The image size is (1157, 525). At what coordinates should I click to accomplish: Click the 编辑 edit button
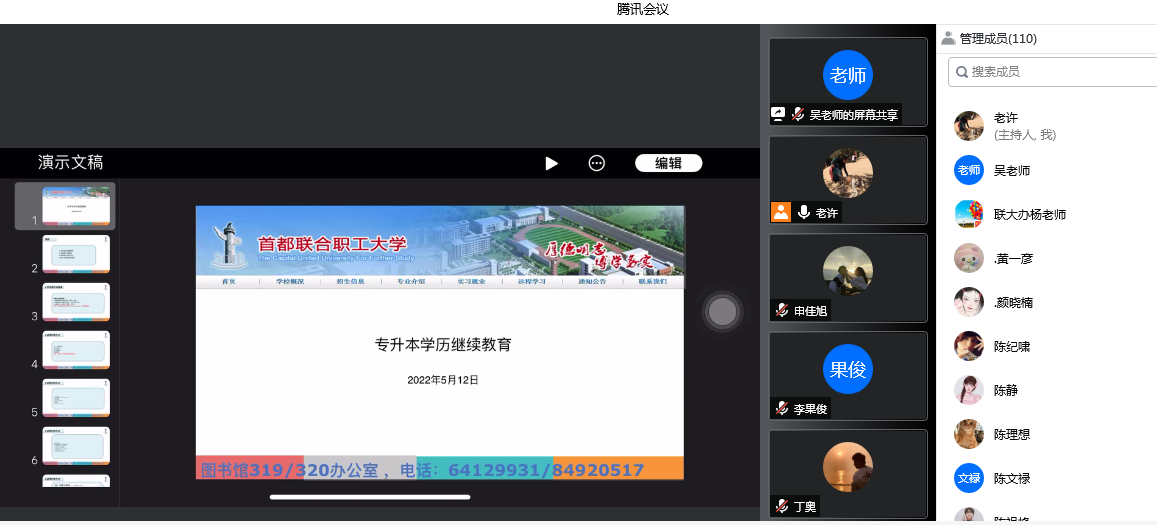[x=669, y=163]
